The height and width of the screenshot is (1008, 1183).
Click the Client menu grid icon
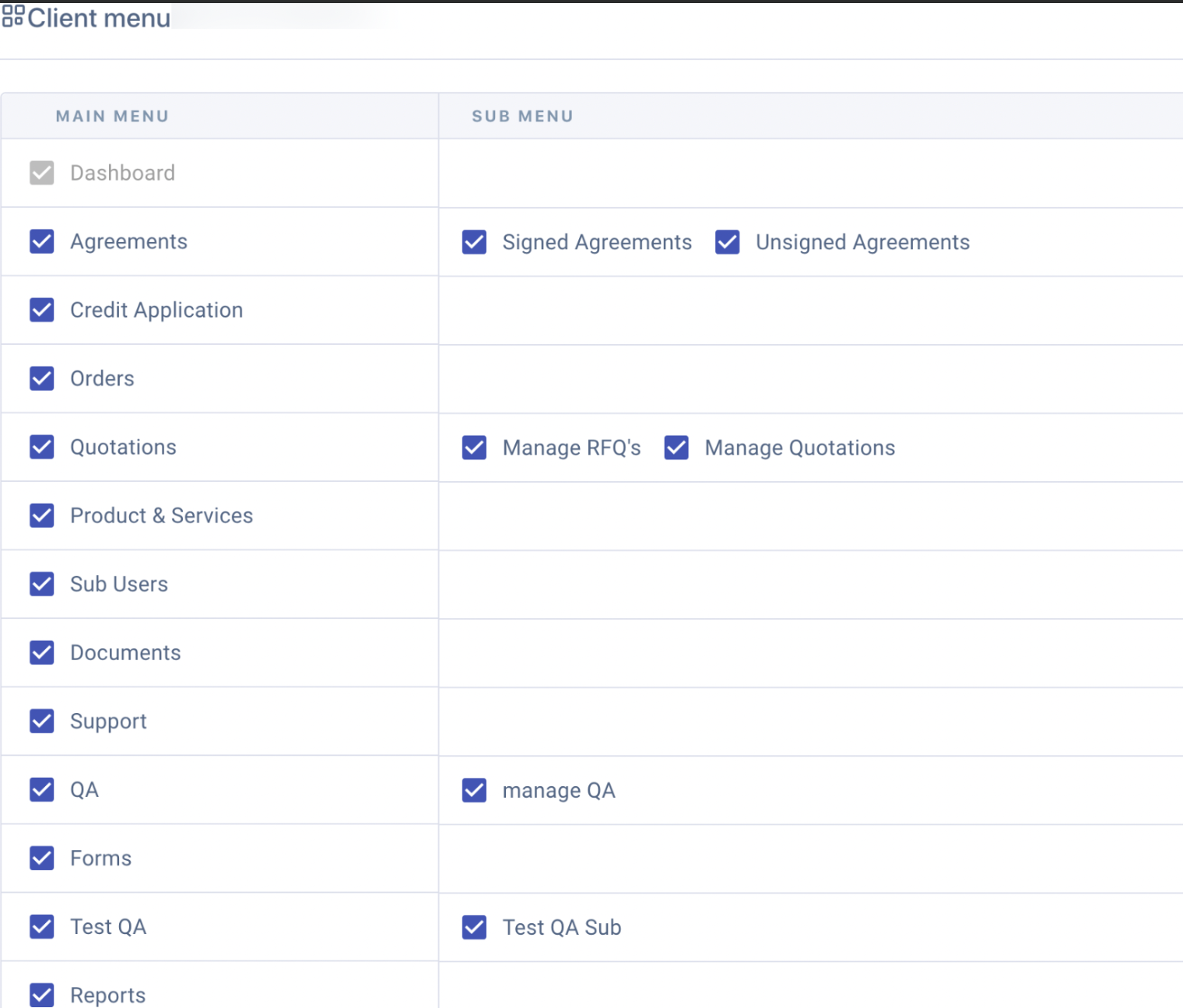point(13,16)
